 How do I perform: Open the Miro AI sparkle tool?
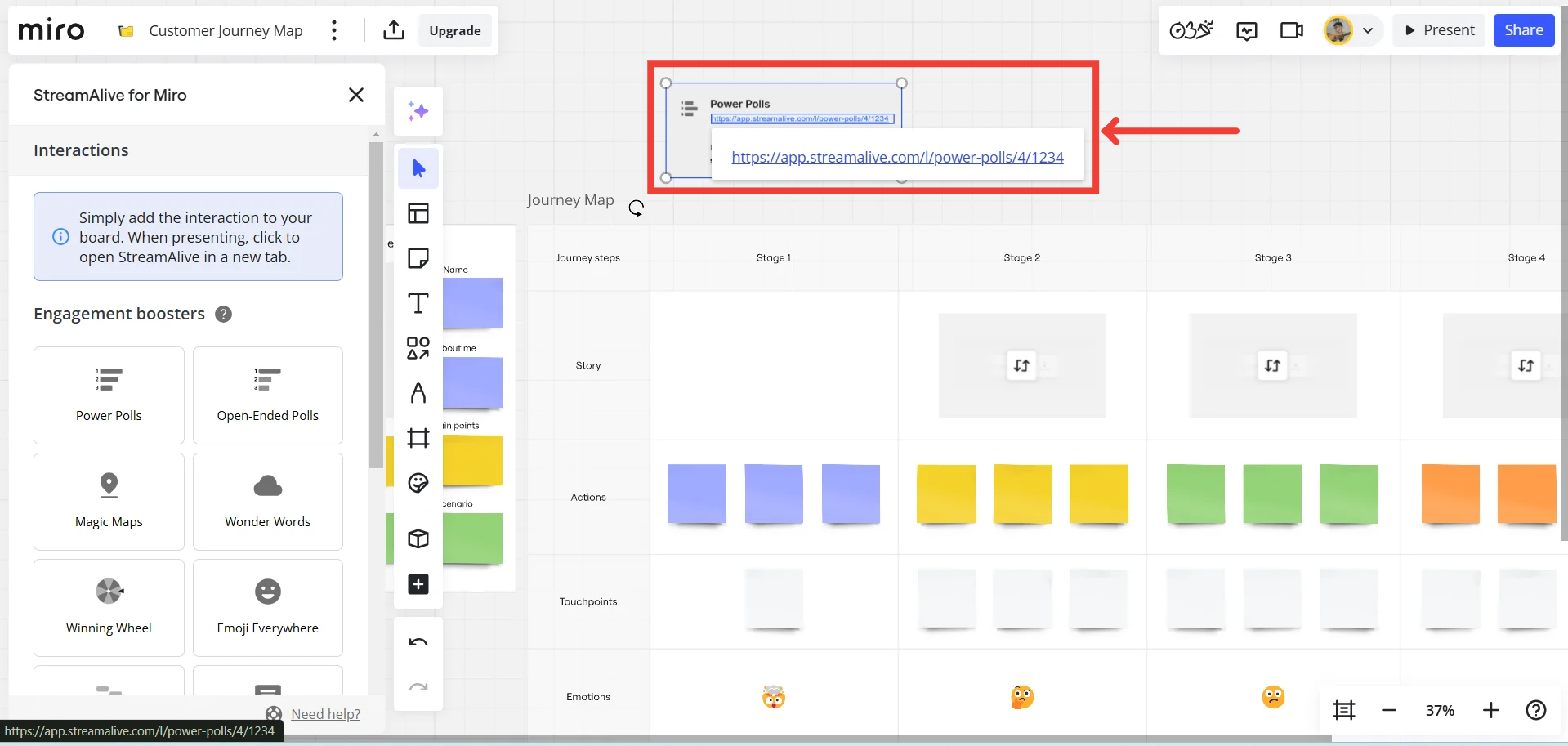click(x=418, y=110)
